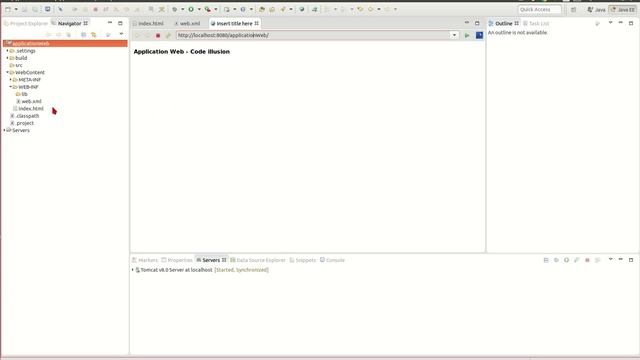Open the Snippets tab

[302, 260]
